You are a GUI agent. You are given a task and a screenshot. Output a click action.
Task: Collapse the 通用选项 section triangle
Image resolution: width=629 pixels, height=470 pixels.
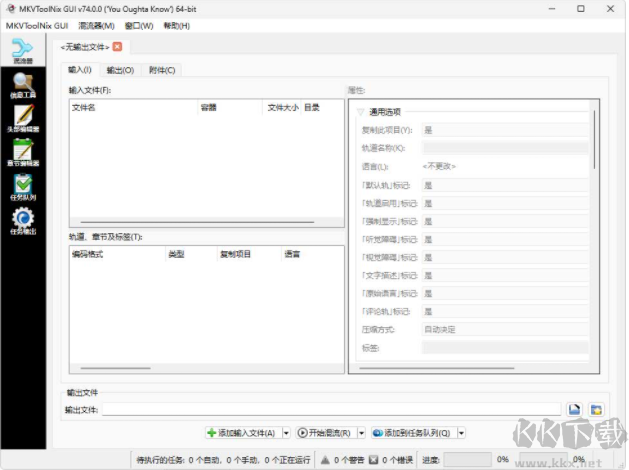[360, 112]
